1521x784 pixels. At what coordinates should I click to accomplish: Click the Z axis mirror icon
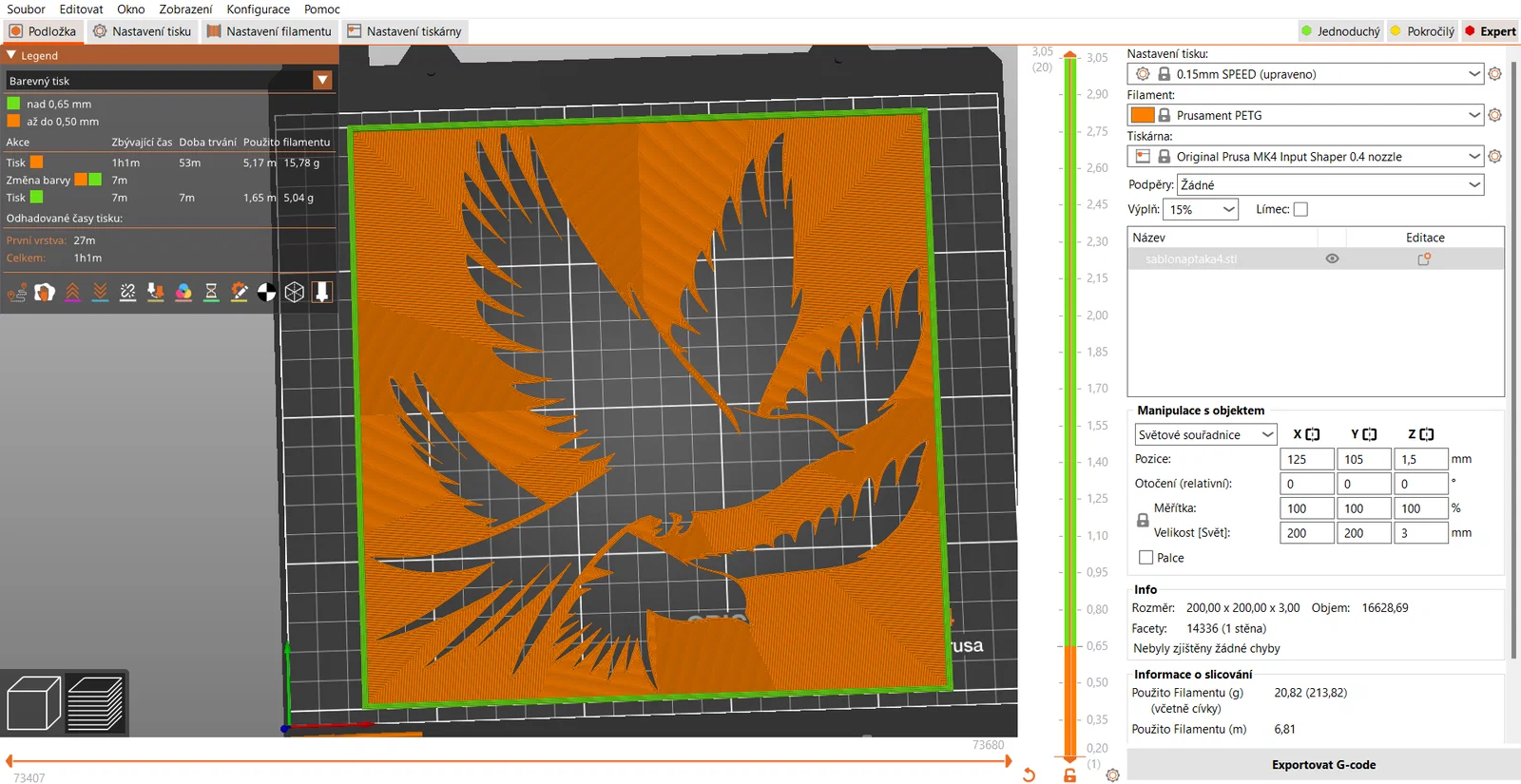pos(1427,434)
